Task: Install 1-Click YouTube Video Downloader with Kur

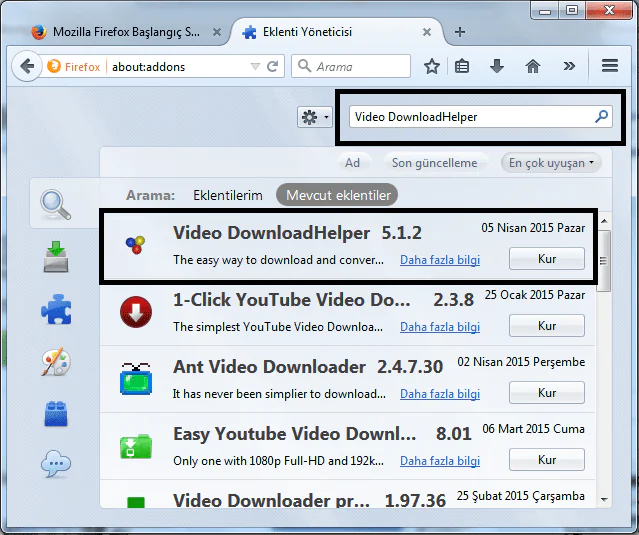Action: click(x=547, y=326)
